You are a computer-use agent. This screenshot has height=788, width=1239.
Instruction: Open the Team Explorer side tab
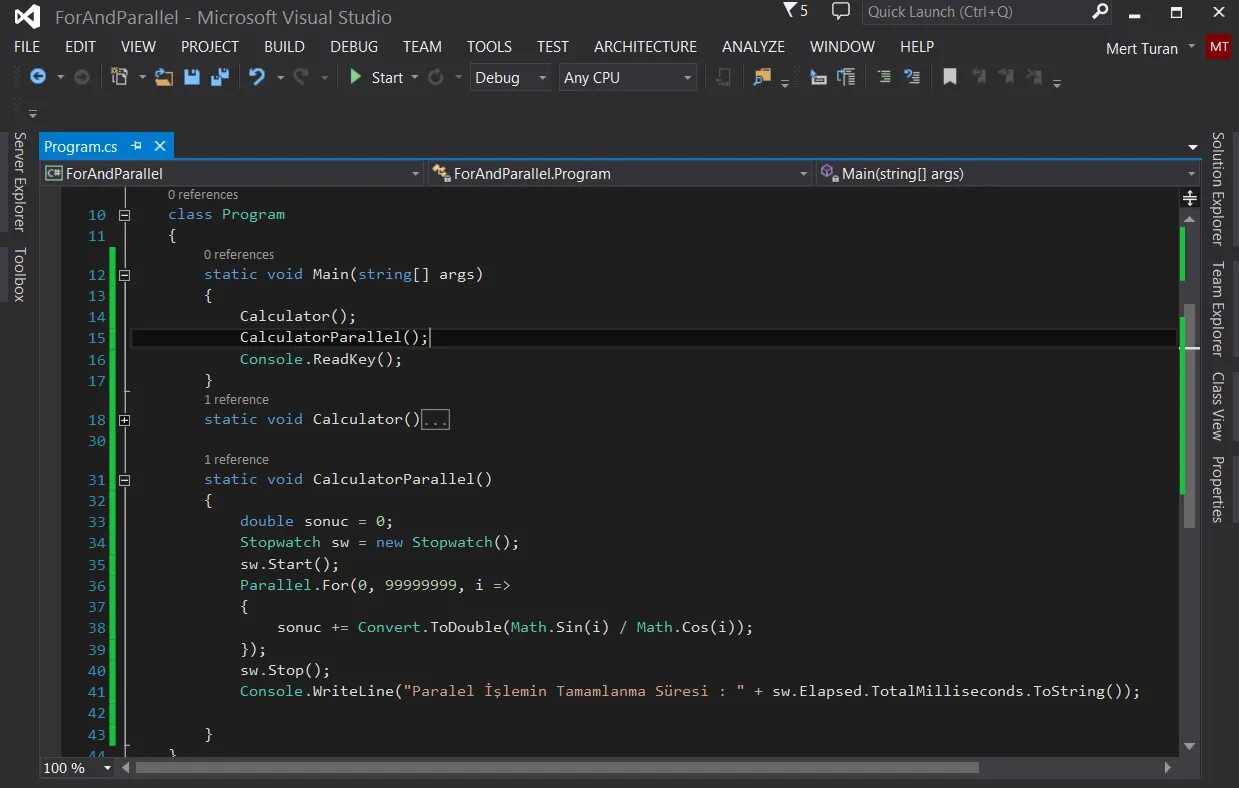point(1217,308)
